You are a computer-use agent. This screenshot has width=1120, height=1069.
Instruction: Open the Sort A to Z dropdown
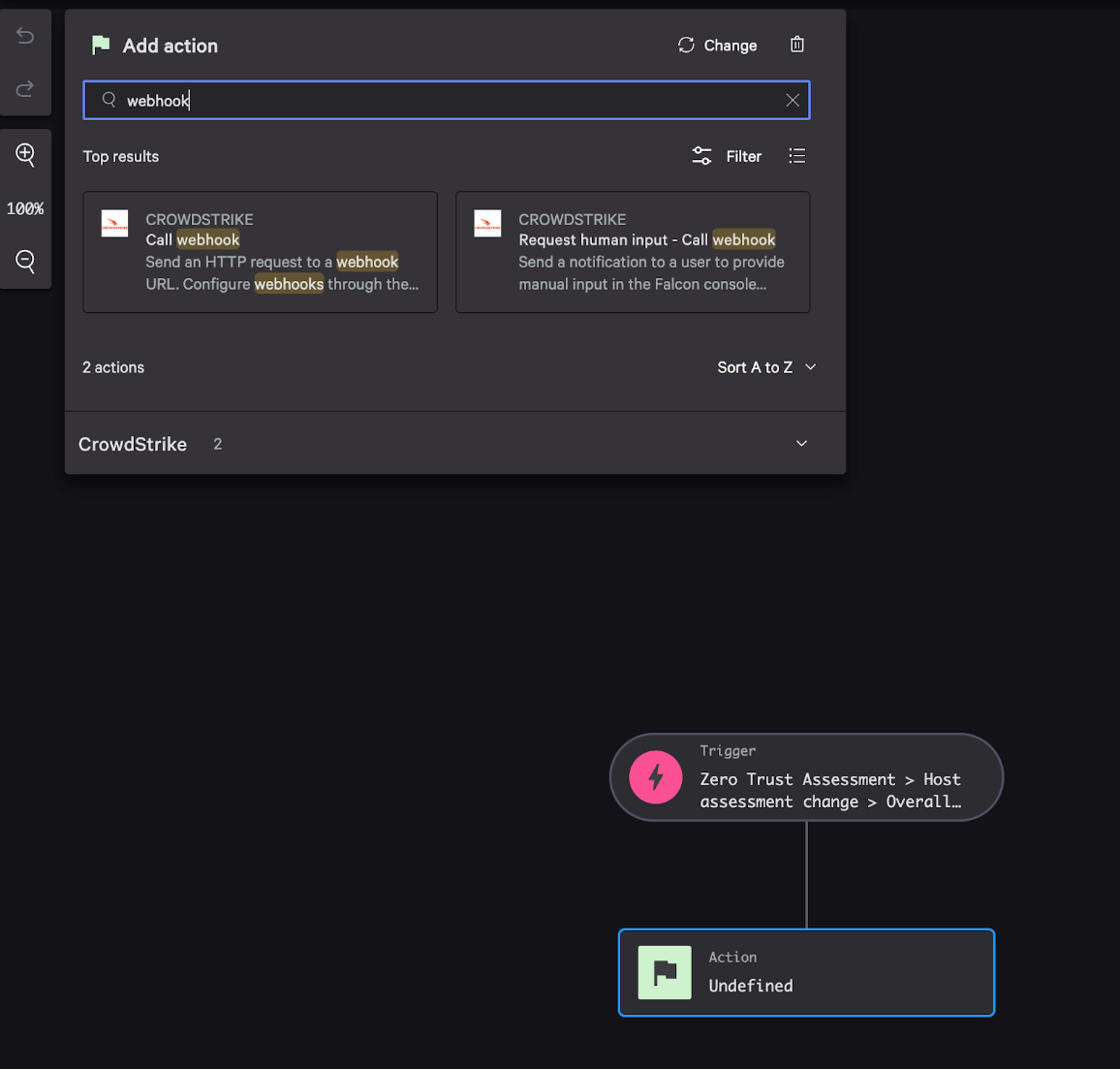pyautogui.click(x=765, y=367)
